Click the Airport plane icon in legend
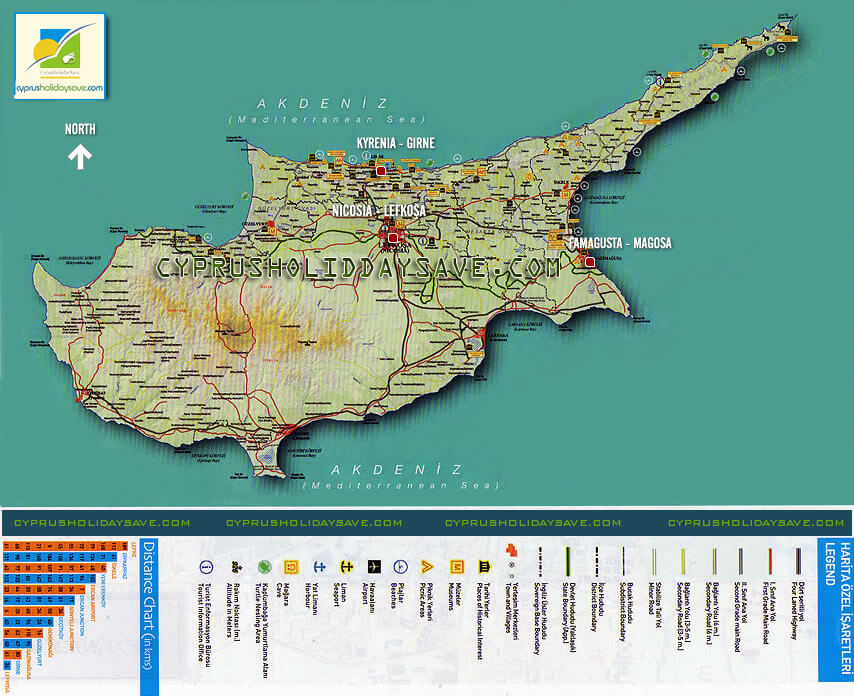Image resolution: width=854 pixels, height=696 pixels. tap(375, 566)
